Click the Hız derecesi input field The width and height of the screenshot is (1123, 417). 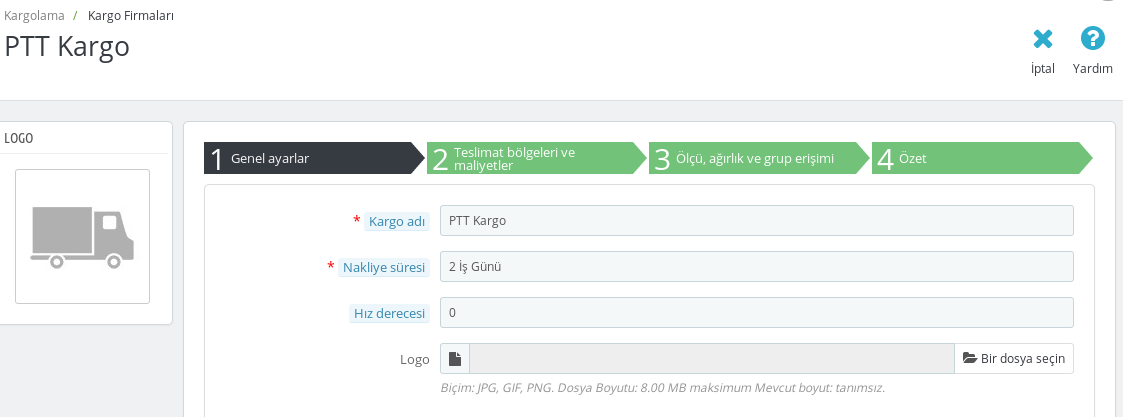[x=757, y=313]
